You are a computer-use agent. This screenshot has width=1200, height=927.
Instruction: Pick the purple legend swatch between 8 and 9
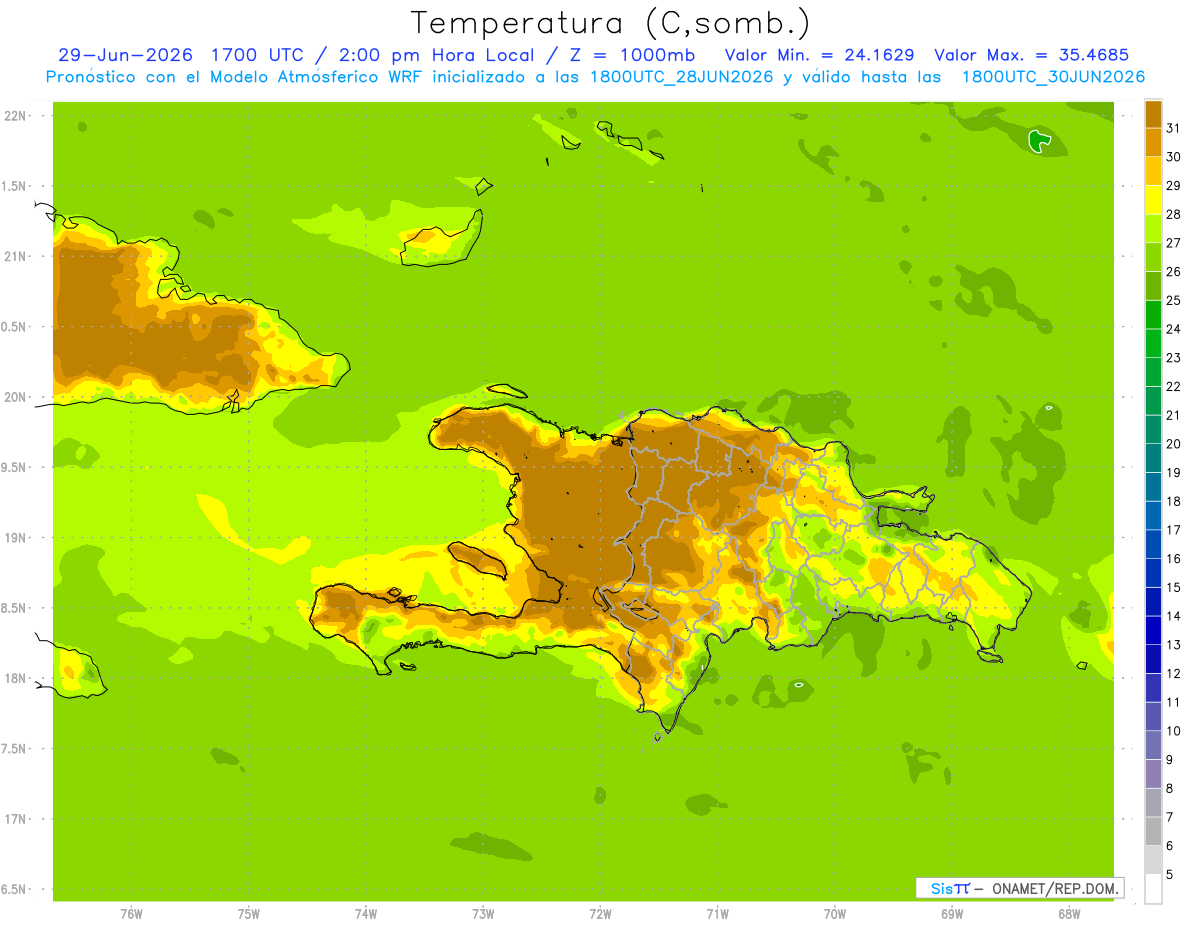(1153, 773)
